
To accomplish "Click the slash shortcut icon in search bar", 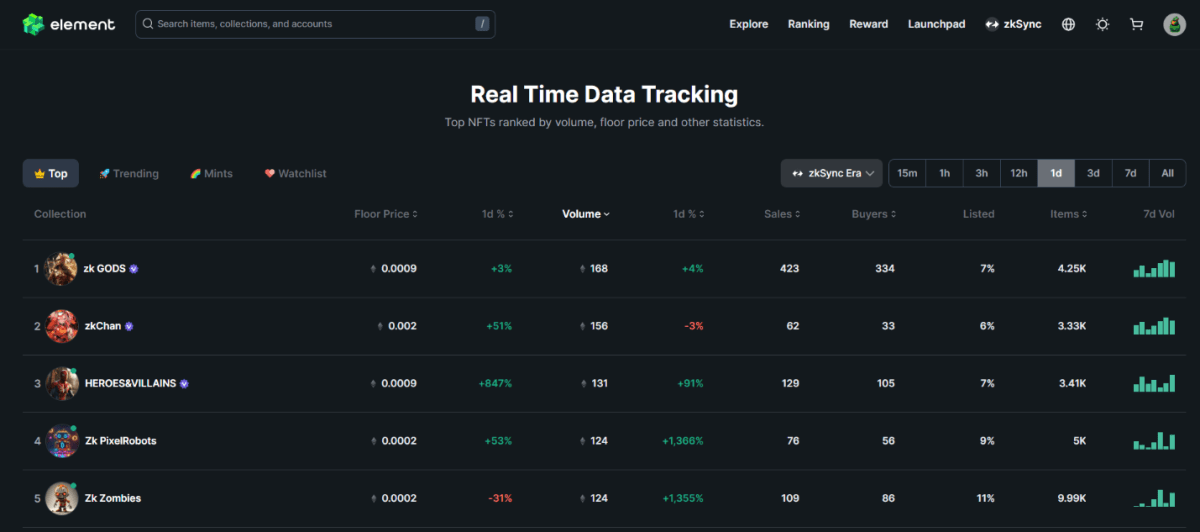I will tap(482, 24).
